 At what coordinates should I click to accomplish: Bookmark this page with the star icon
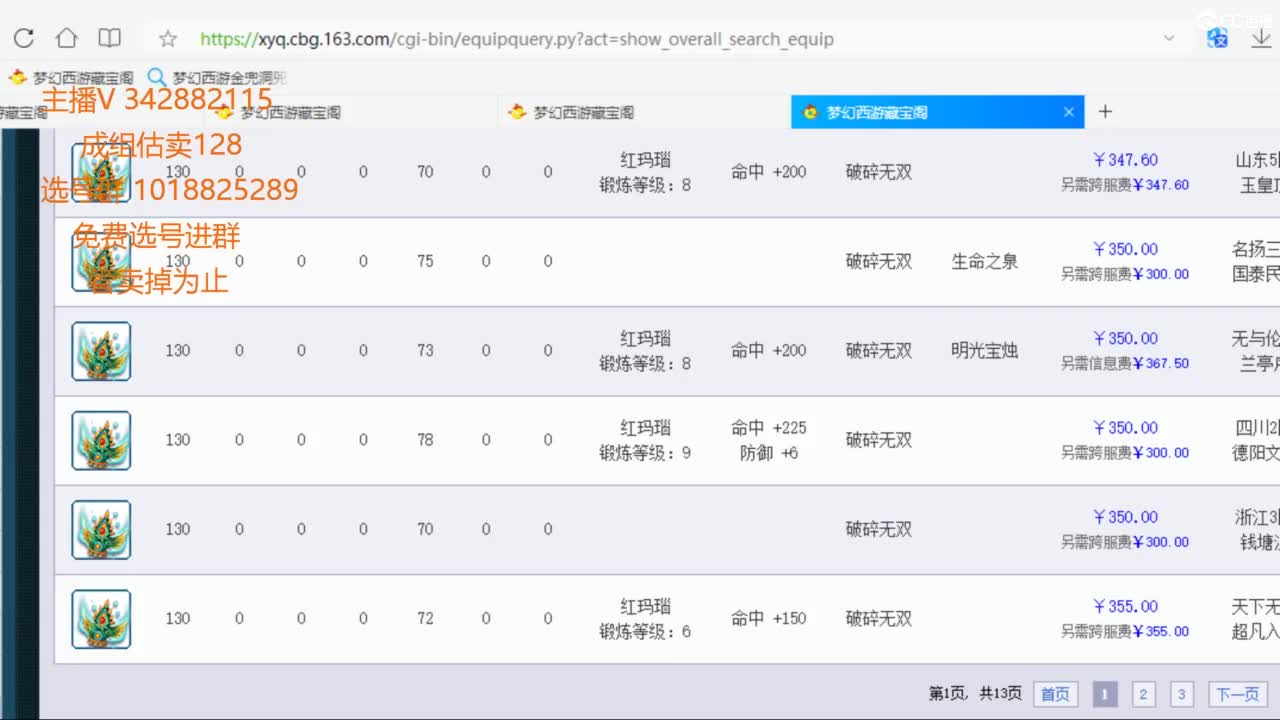tap(168, 39)
